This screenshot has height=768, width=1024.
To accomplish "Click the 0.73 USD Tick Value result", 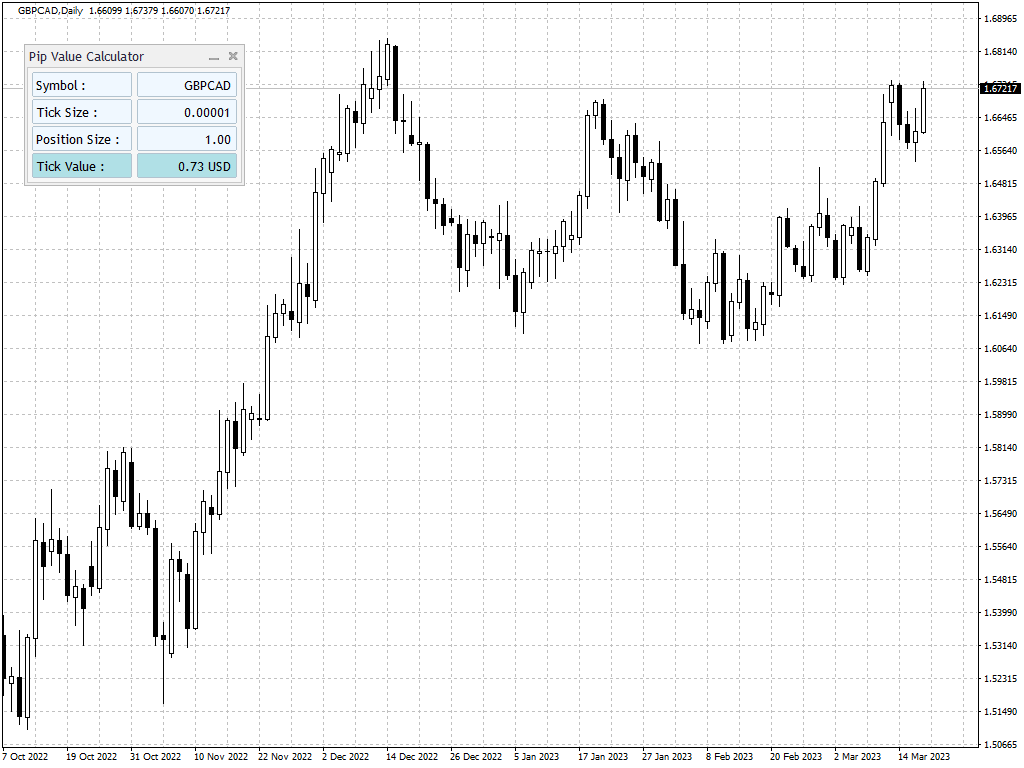I will click(187, 166).
